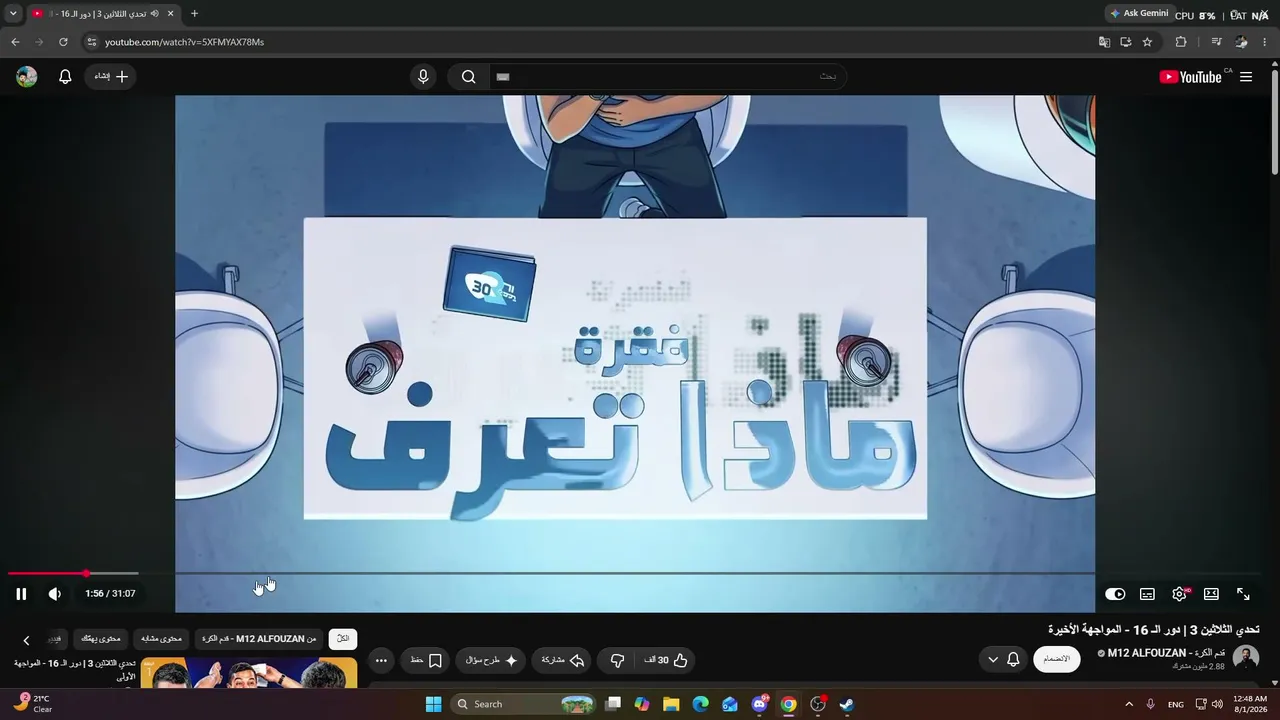Open the create (+) button
The image size is (1280, 720).
pyautogui.click(x=111, y=77)
